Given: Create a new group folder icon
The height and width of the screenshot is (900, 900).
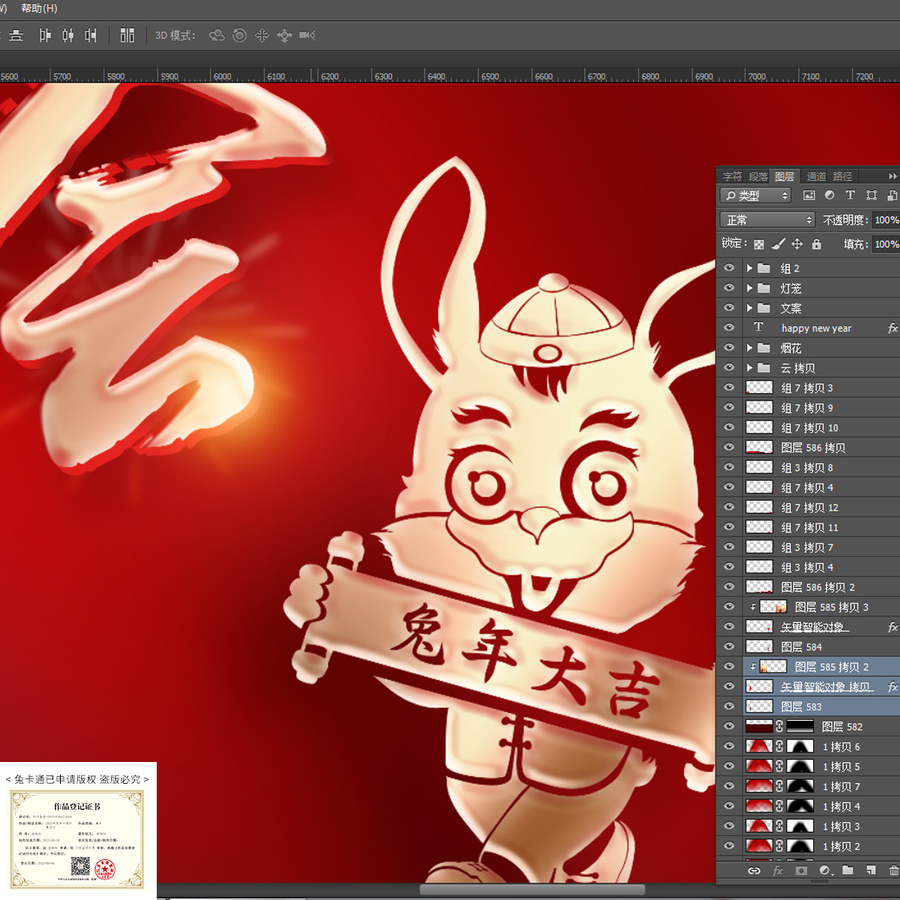Looking at the screenshot, I should click(x=848, y=871).
